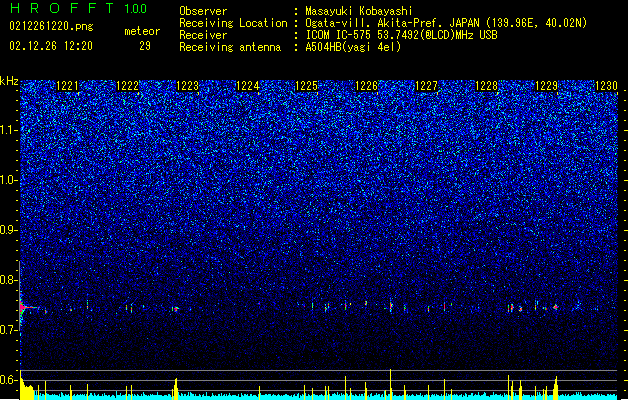Click the timestamp 02.12.26 12:20
629x400 pixels.
click(x=51, y=46)
